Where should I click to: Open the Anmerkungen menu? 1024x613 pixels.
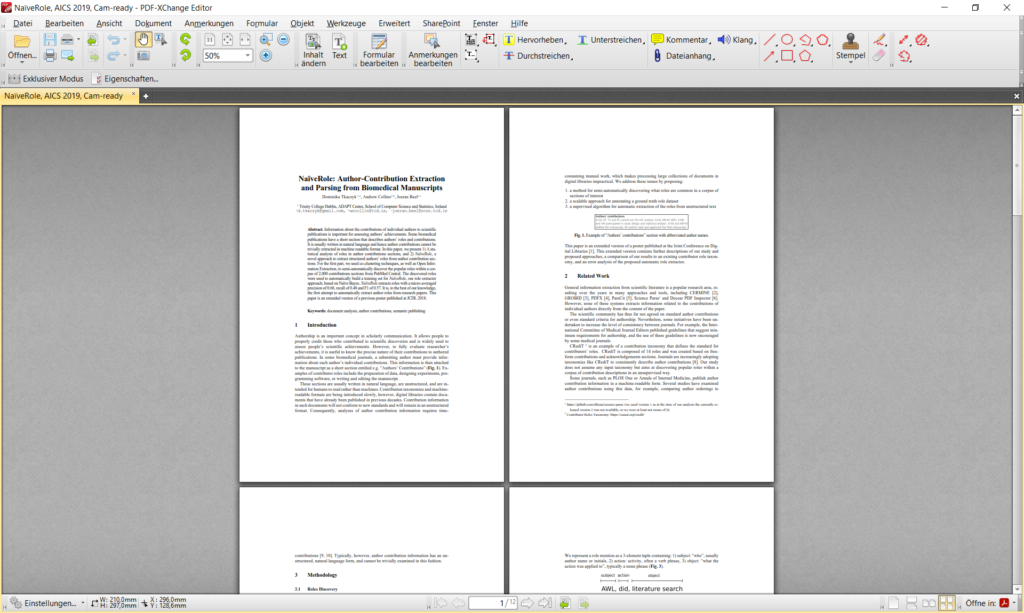point(208,23)
